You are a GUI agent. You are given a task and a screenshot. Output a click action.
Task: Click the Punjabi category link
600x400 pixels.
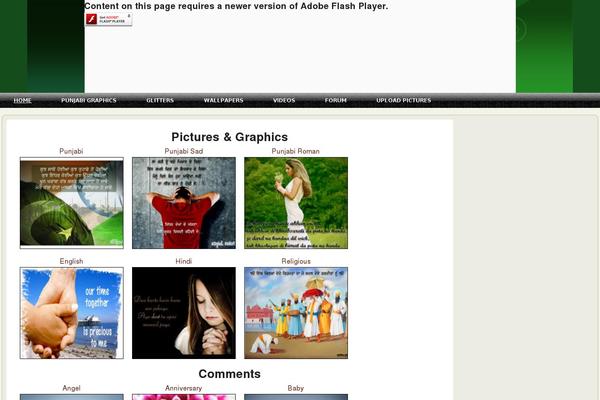pos(71,151)
